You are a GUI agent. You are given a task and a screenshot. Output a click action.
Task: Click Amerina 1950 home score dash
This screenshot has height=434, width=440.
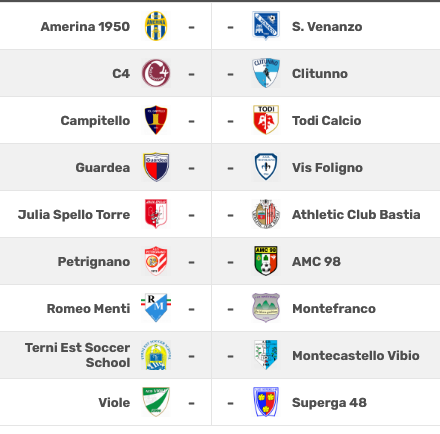191,27
